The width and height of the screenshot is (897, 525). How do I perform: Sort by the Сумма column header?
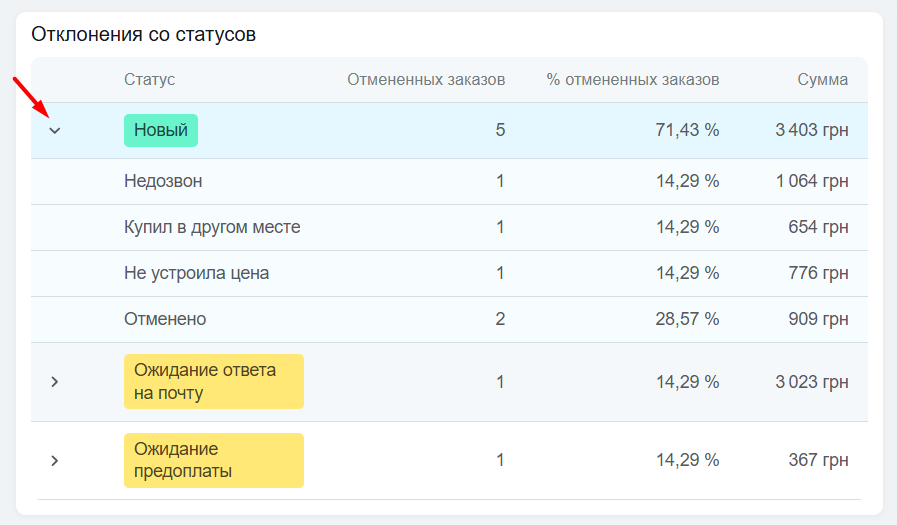(822, 80)
